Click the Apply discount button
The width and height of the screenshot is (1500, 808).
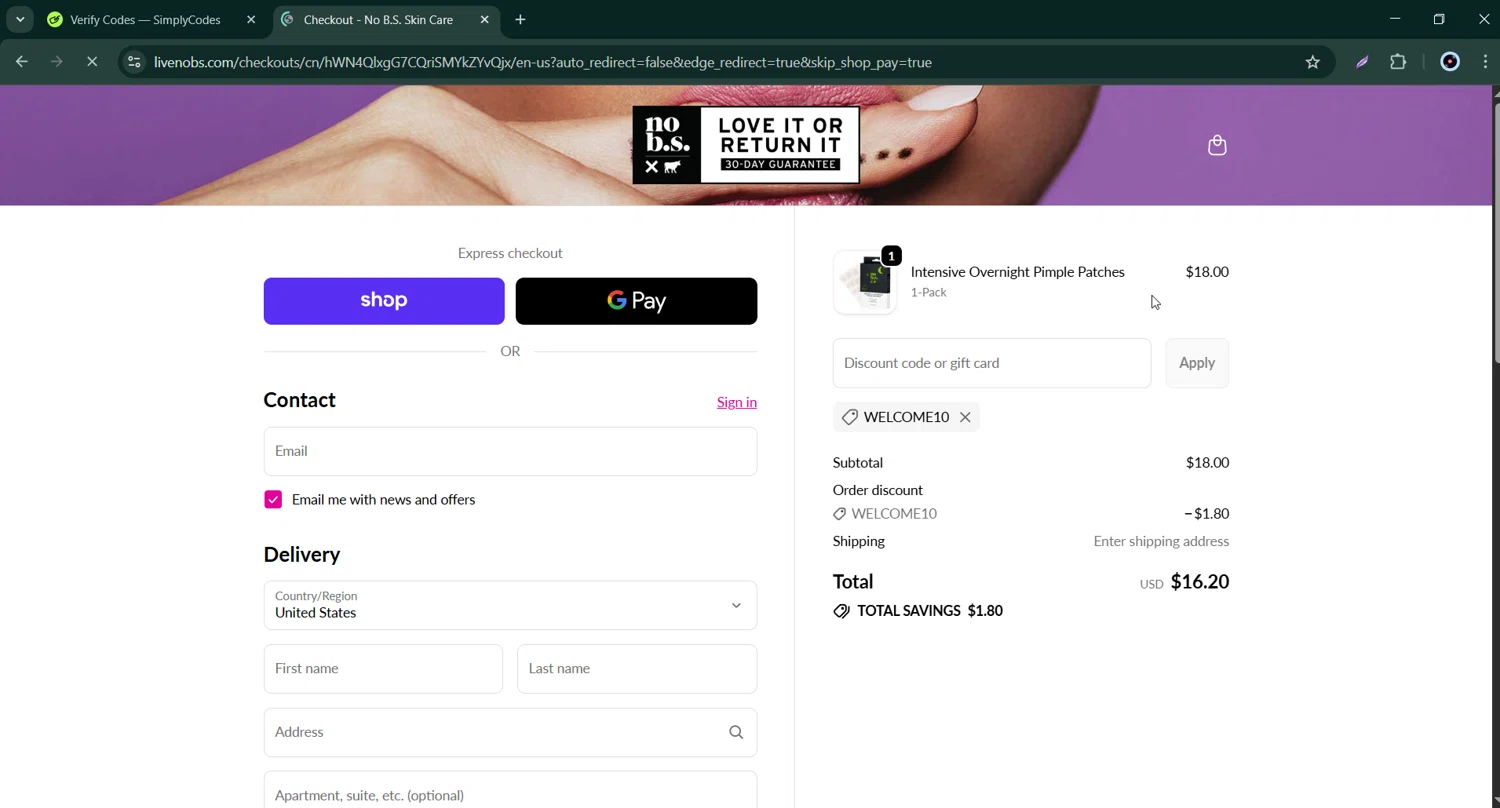click(1197, 363)
